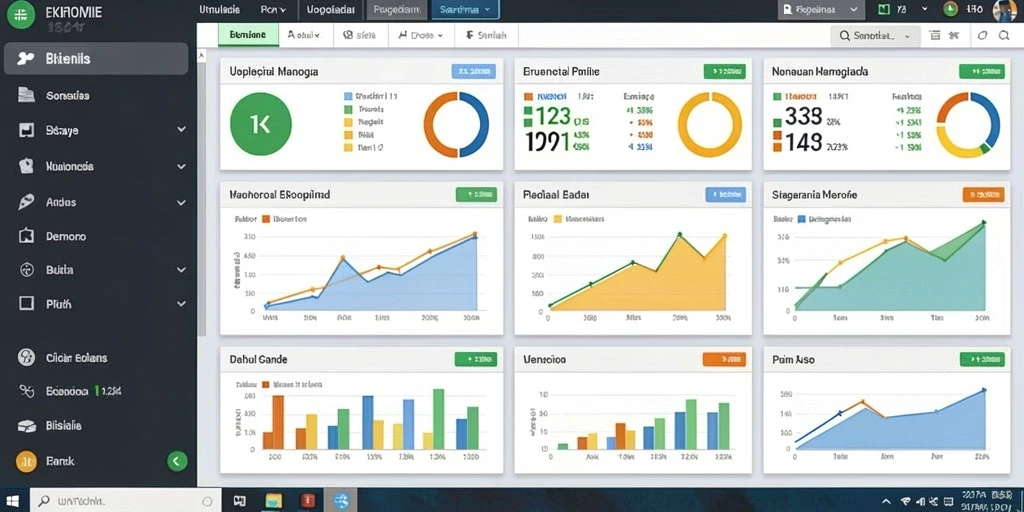Open the Sarıtma dropdown in the top bar
Screen dimensions: 1024x512
tap(465, 10)
